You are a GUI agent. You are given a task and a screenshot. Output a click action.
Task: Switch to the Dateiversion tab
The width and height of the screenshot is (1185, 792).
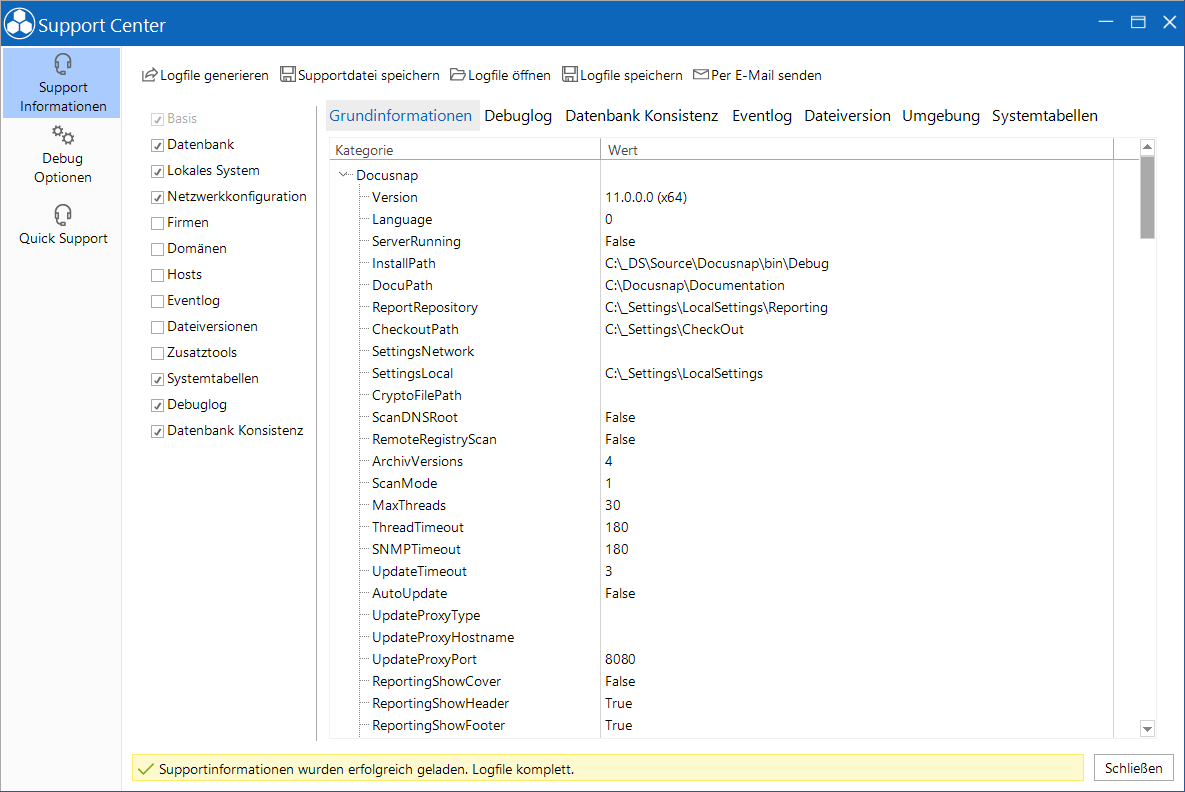click(x=847, y=116)
